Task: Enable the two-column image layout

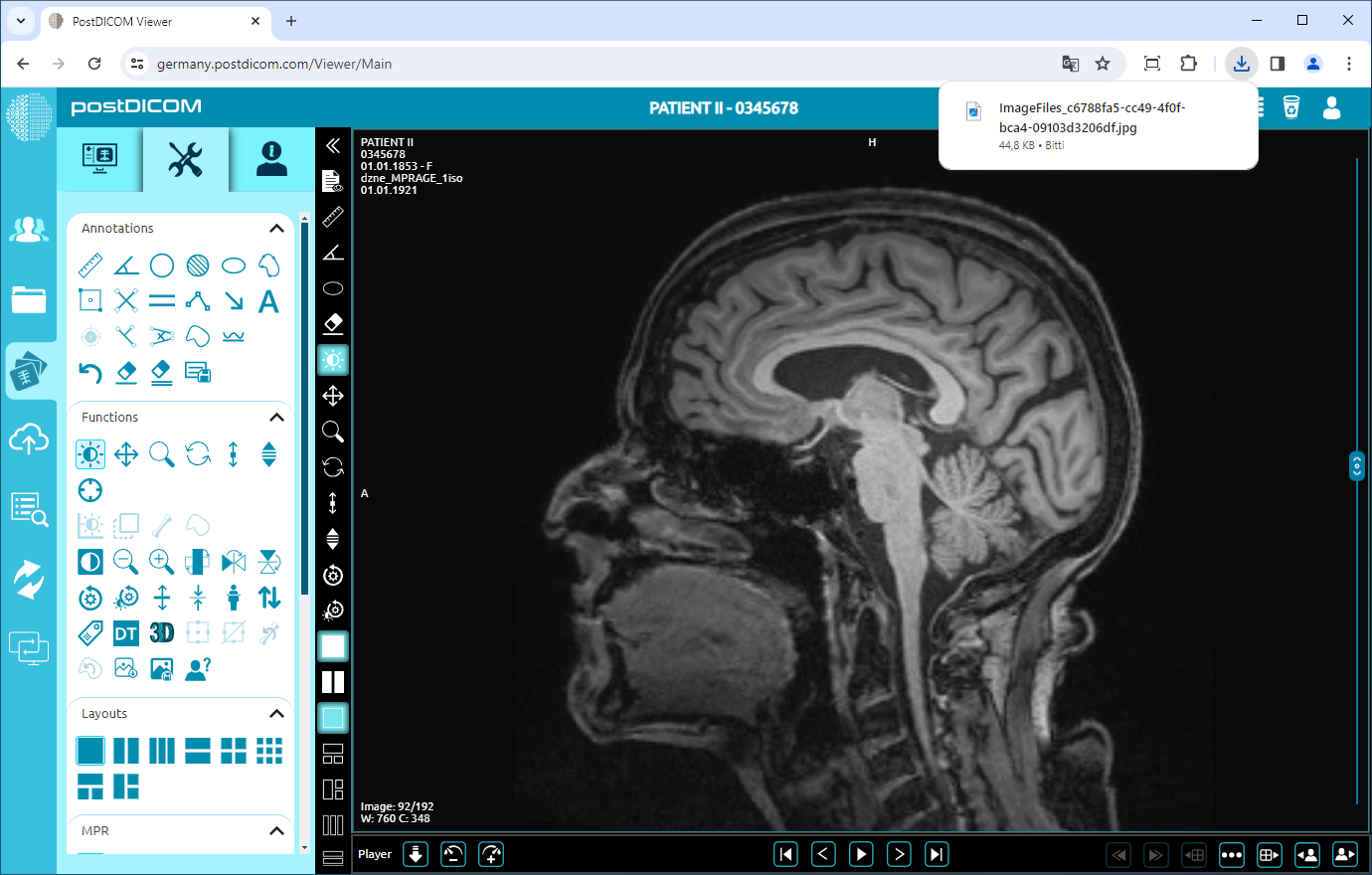Action: click(x=125, y=751)
